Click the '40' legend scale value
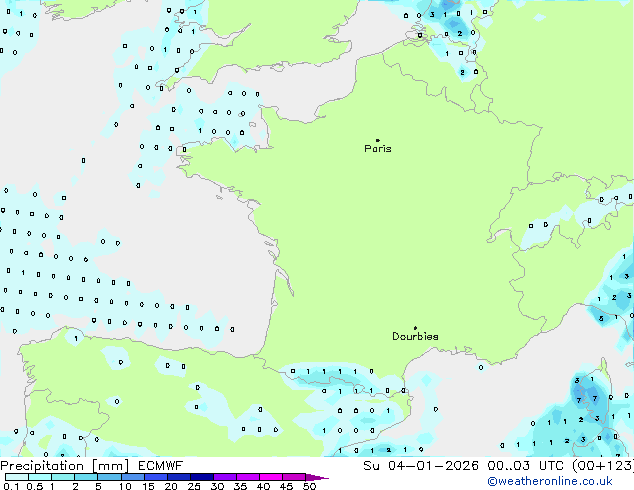Image resolution: width=634 pixels, height=490 pixels. [x=263, y=486]
